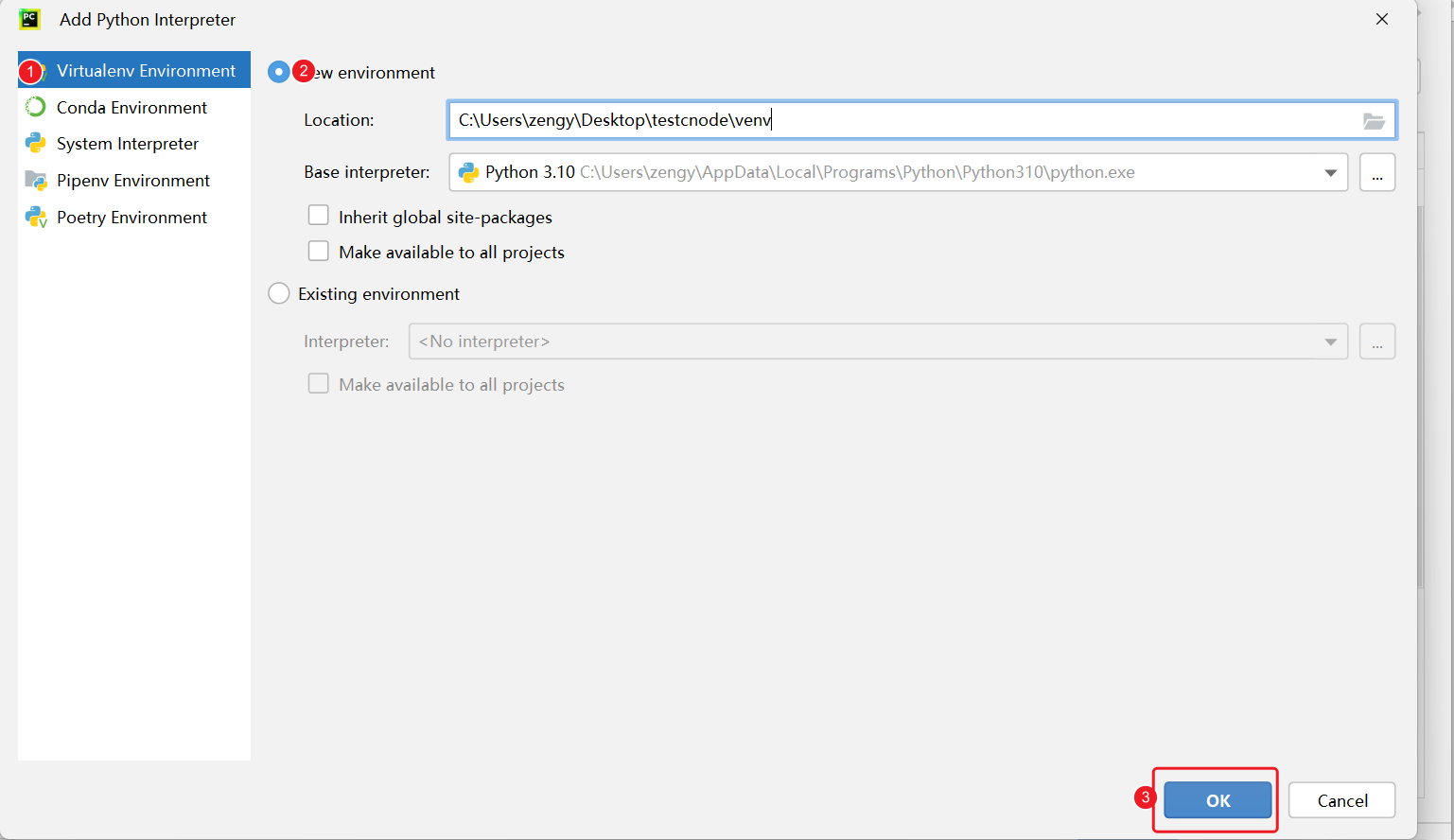Select Conda Environment in the sidebar
The width and height of the screenshot is (1454, 840).
(x=134, y=107)
